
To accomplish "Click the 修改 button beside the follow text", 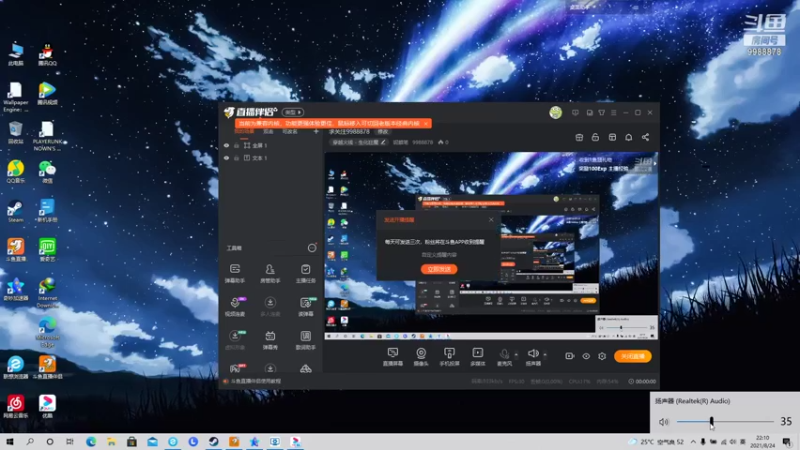I will pos(383,132).
